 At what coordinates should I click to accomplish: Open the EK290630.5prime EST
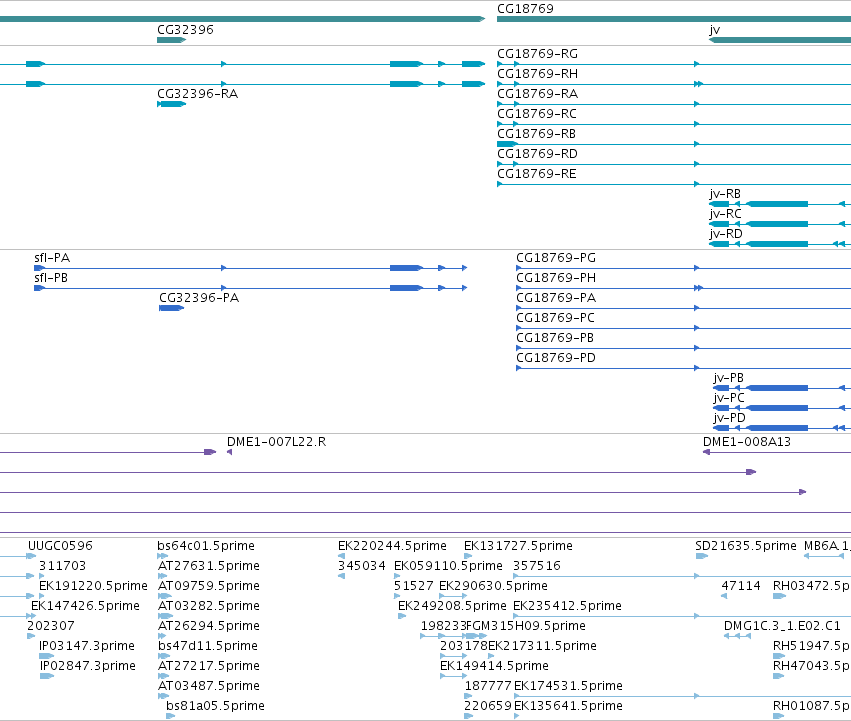click(x=493, y=586)
